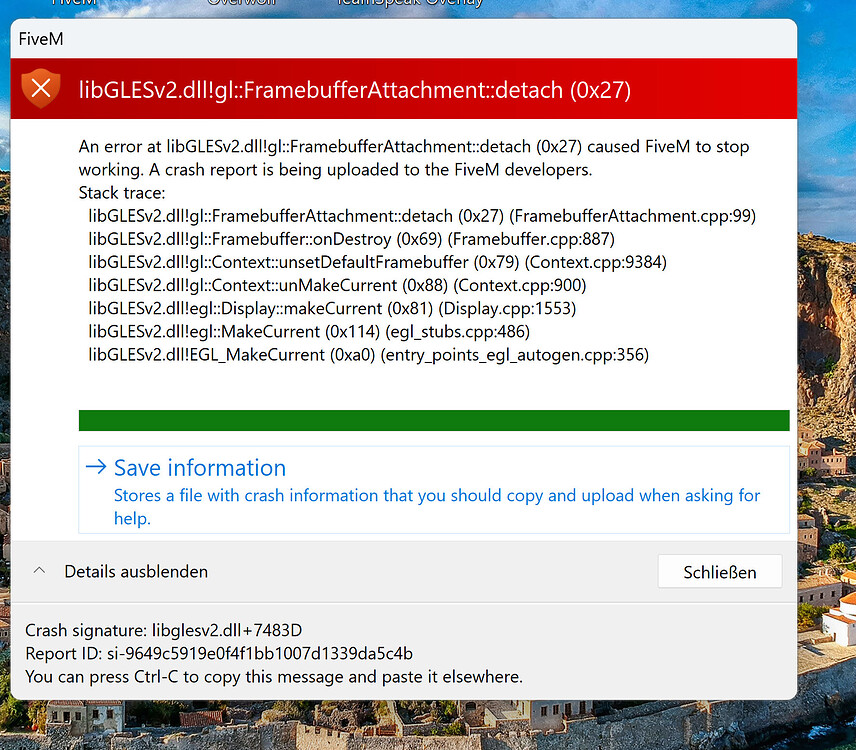
Task: Click the blue arrow beside Save information
Action: click(x=96, y=468)
